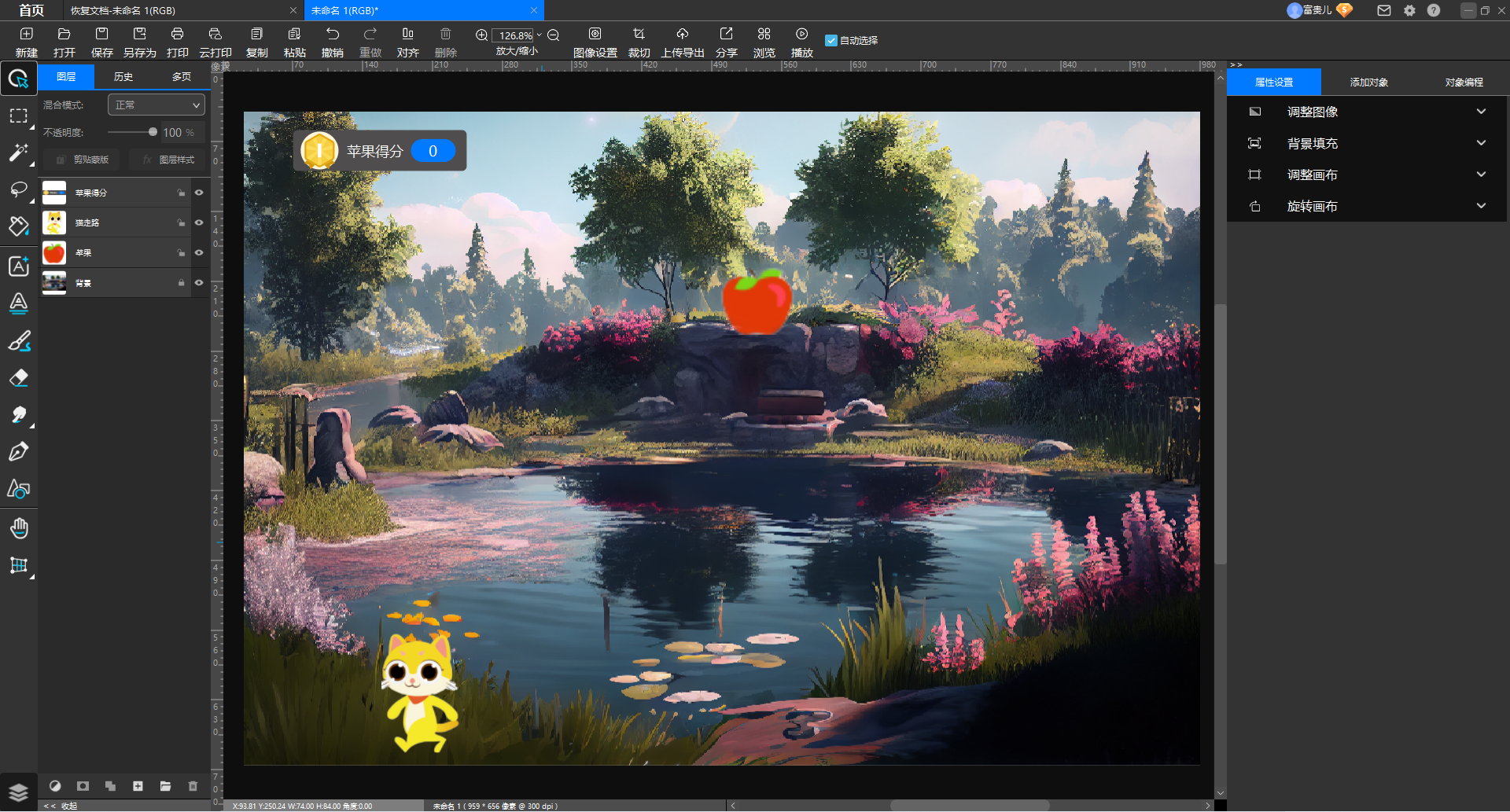Viewport: 1510px width, 812px height.
Task: Pick the eraser tool
Action: [x=18, y=378]
